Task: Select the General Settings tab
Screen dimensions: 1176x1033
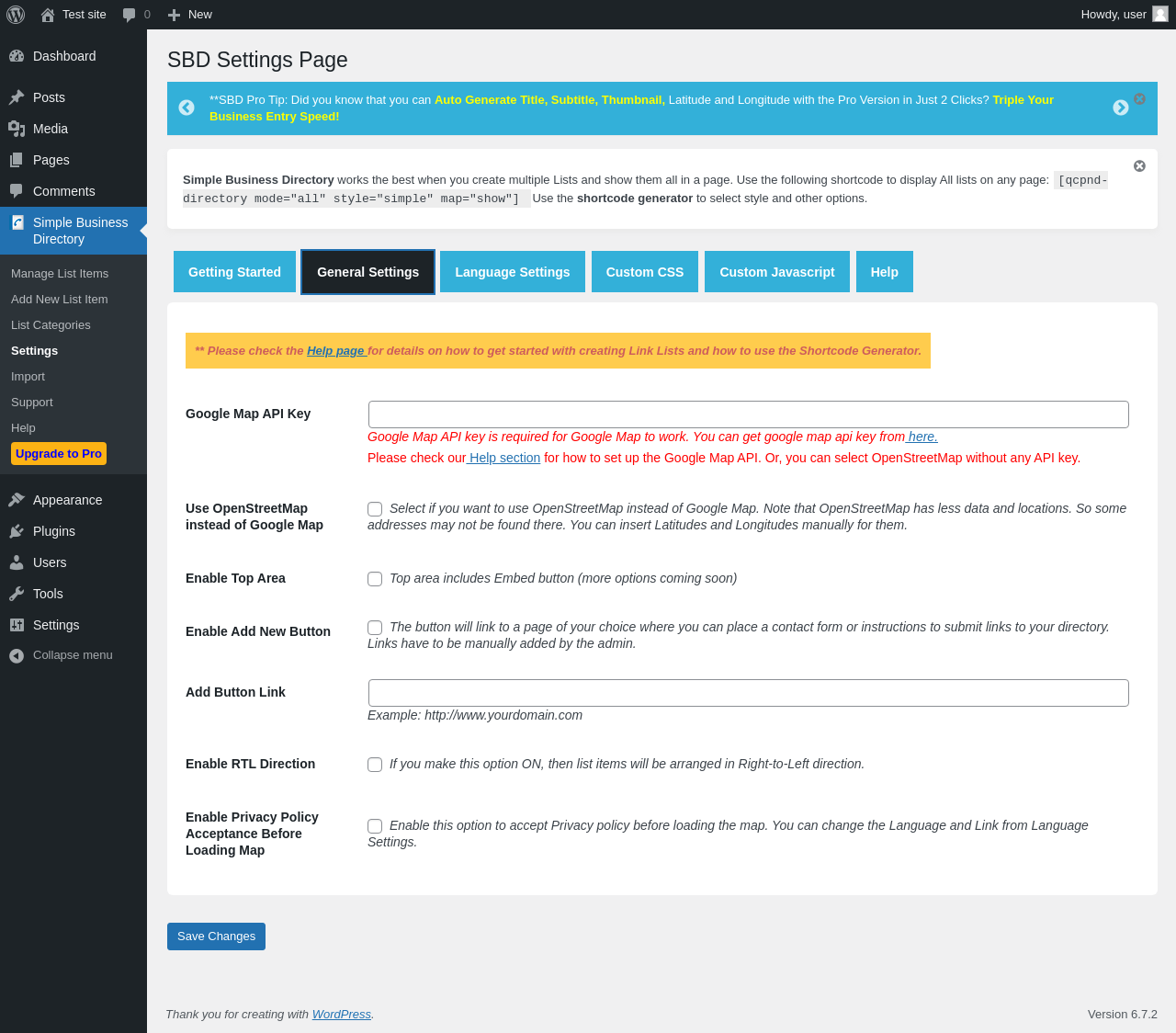Action: tap(367, 272)
